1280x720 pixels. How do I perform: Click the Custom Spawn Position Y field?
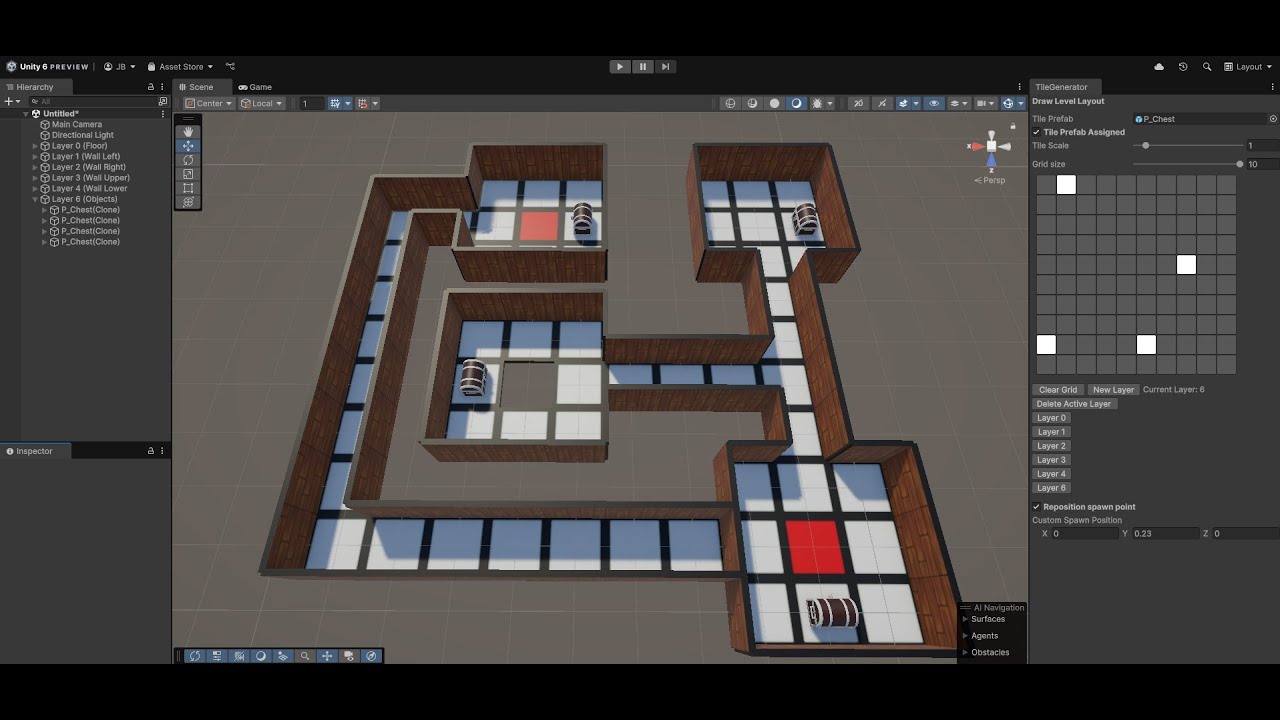point(1165,534)
